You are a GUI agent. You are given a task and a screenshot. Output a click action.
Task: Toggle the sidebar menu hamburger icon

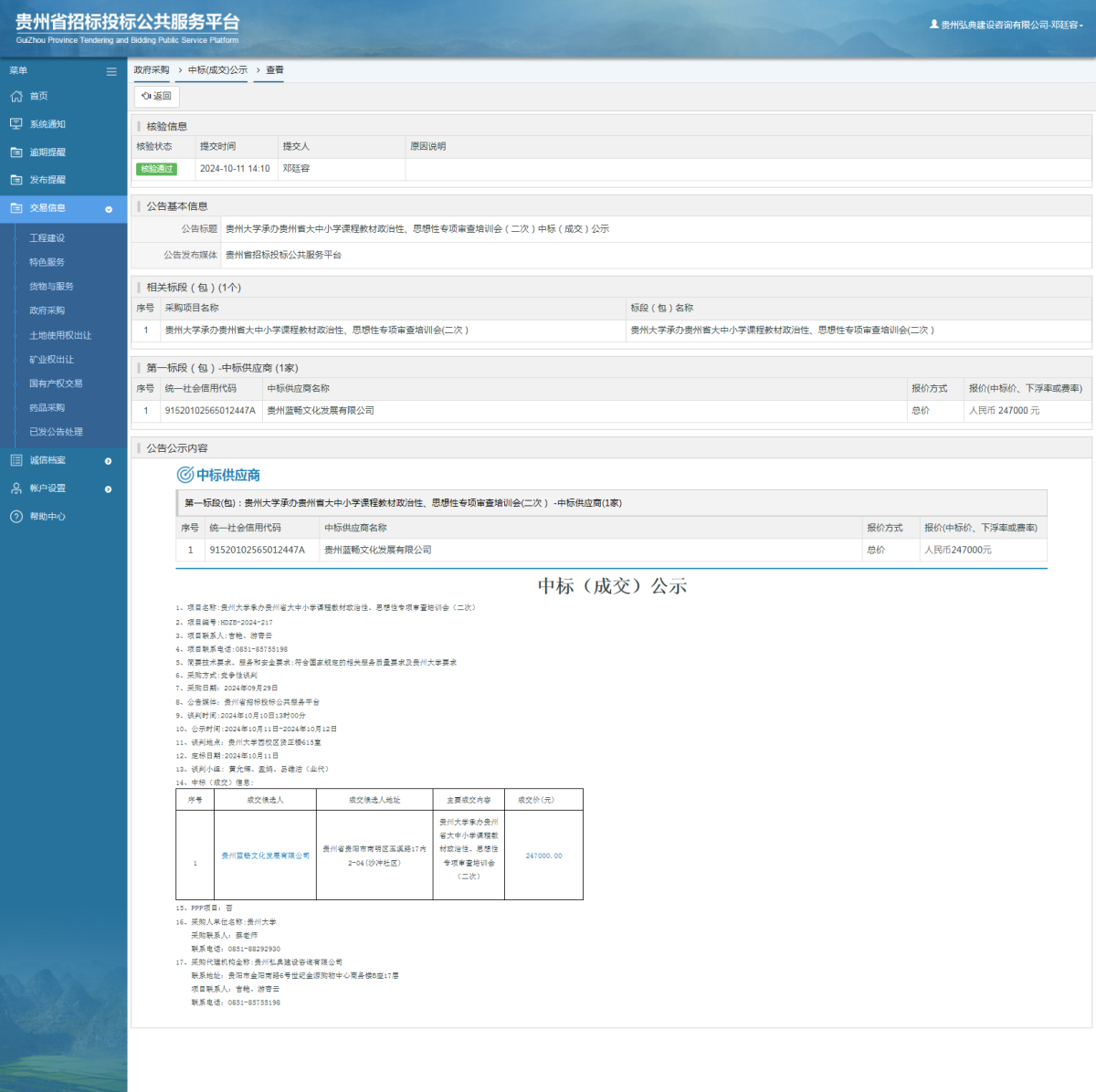click(111, 71)
